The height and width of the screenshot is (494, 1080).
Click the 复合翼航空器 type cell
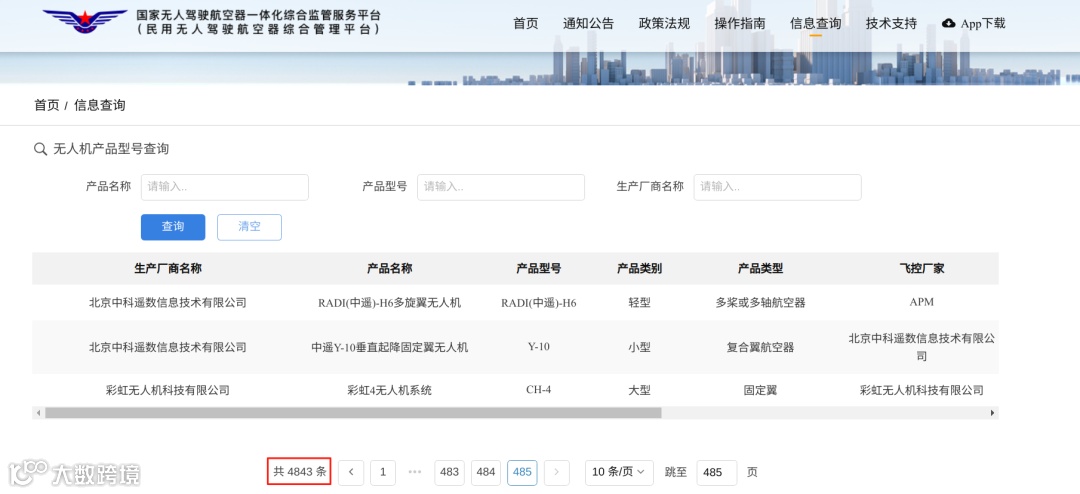click(760, 347)
